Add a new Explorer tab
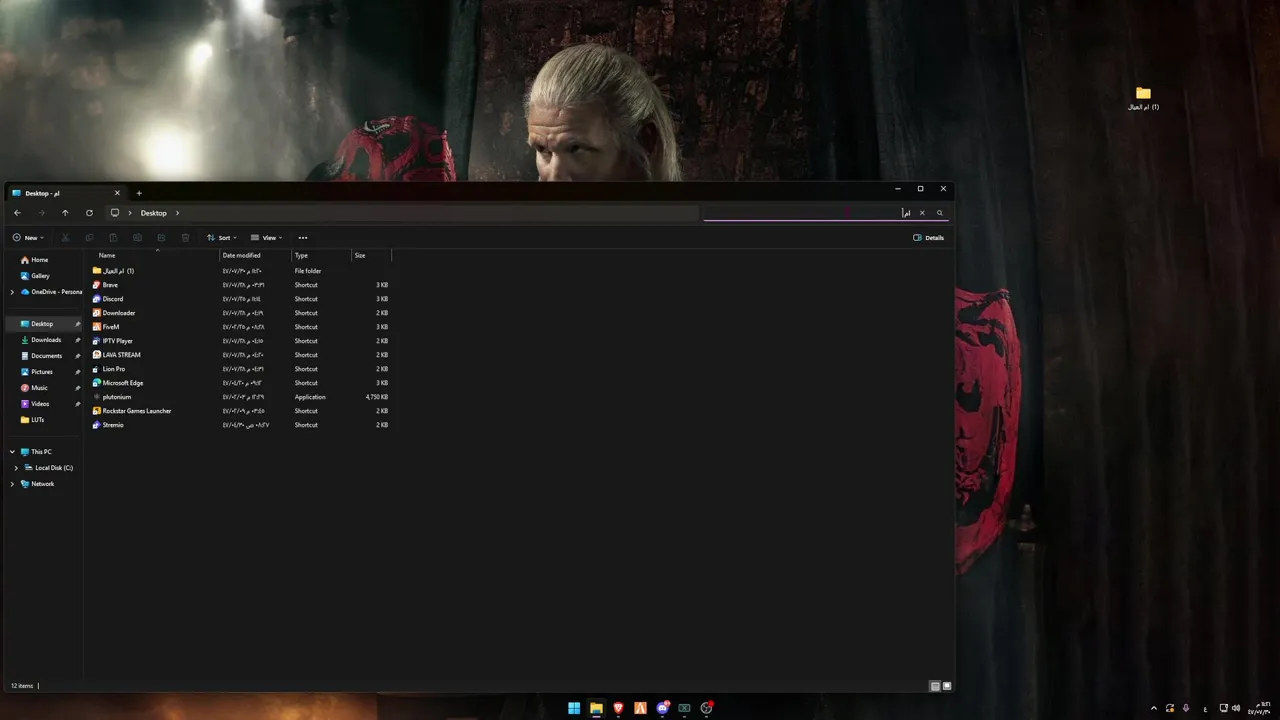The width and height of the screenshot is (1280, 720). click(139, 193)
